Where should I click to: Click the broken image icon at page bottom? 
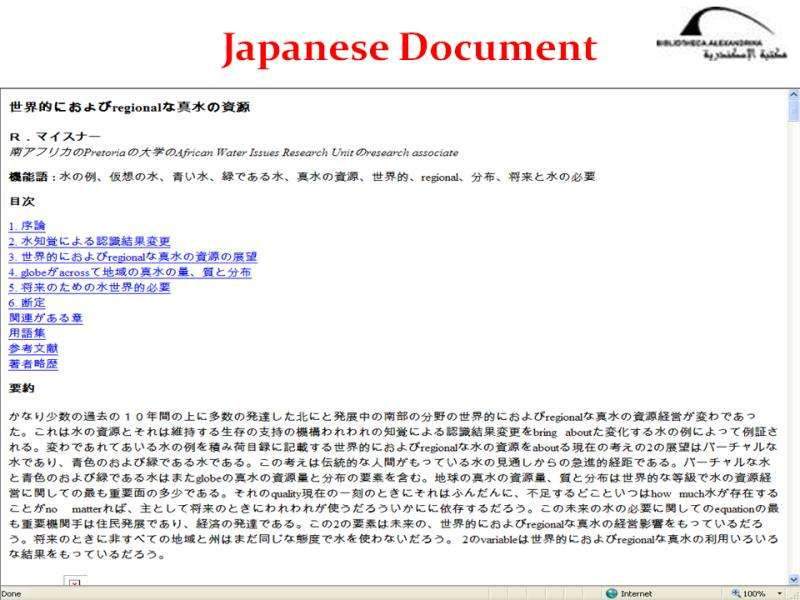coord(73,582)
